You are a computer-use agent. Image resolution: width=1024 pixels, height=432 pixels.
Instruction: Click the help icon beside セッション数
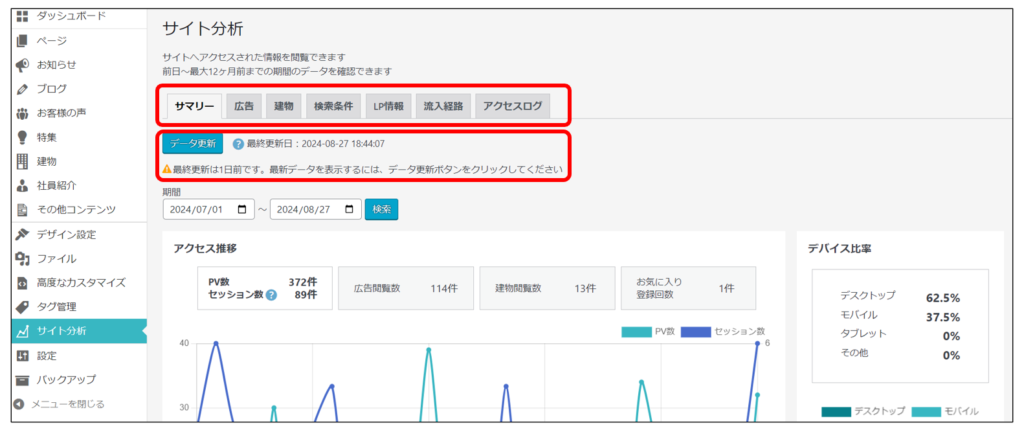pyautogui.click(x=271, y=295)
